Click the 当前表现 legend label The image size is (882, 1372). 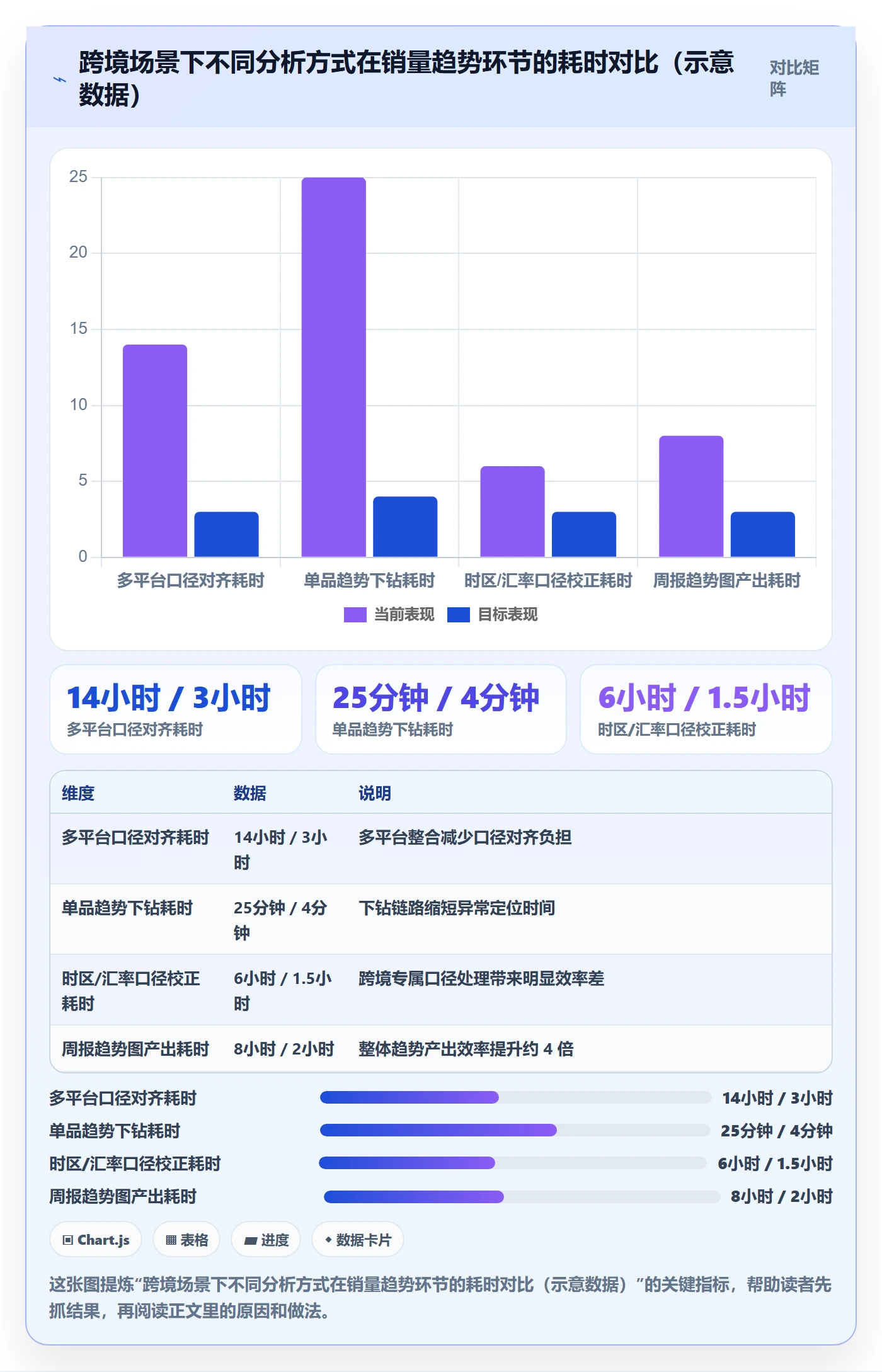[404, 615]
